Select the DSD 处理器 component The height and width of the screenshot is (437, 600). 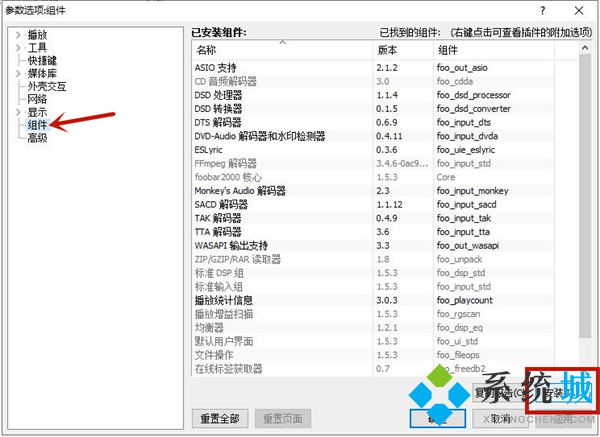pyautogui.click(x=373, y=95)
